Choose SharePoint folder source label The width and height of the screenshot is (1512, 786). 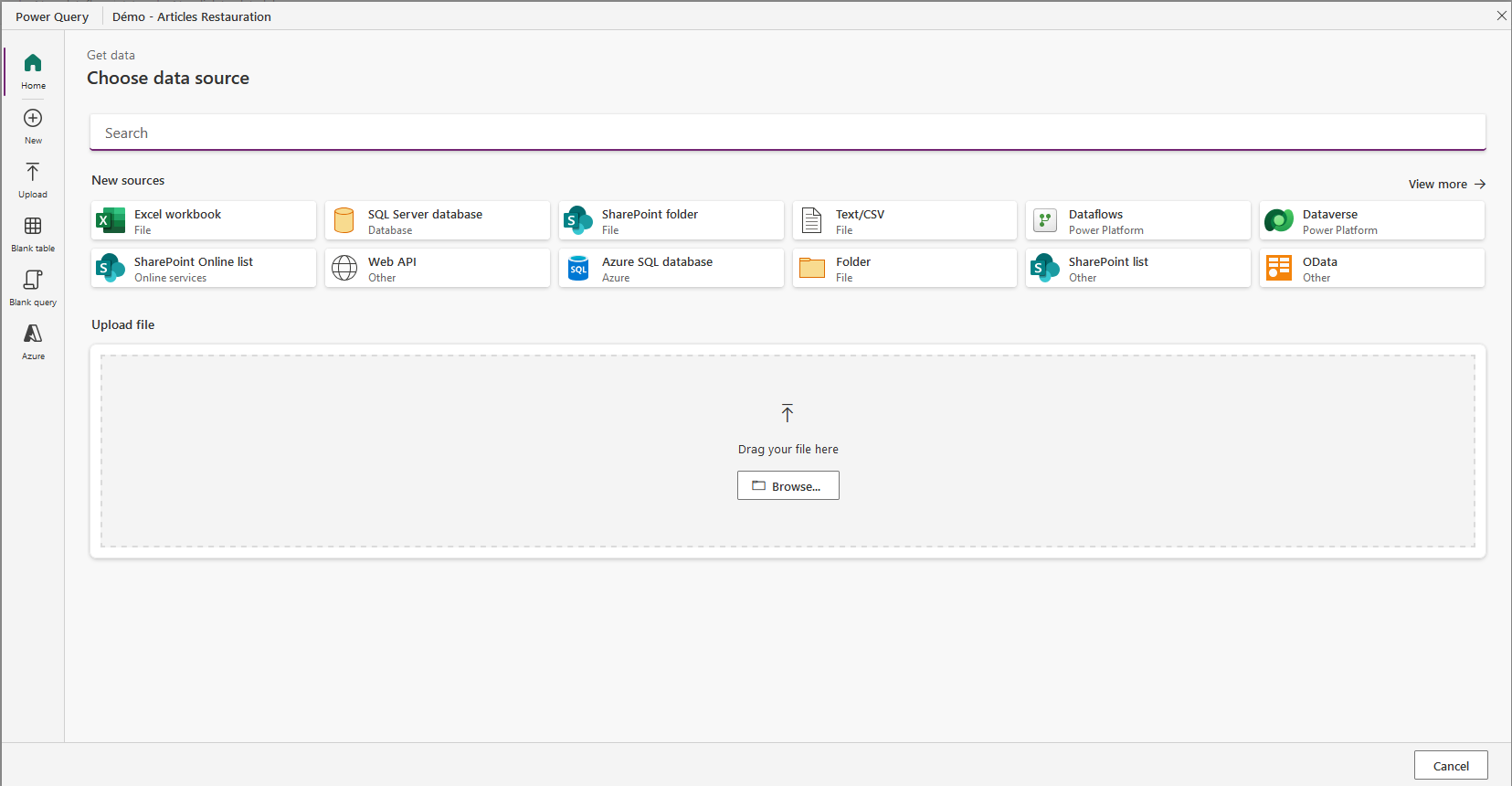click(650, 214)
